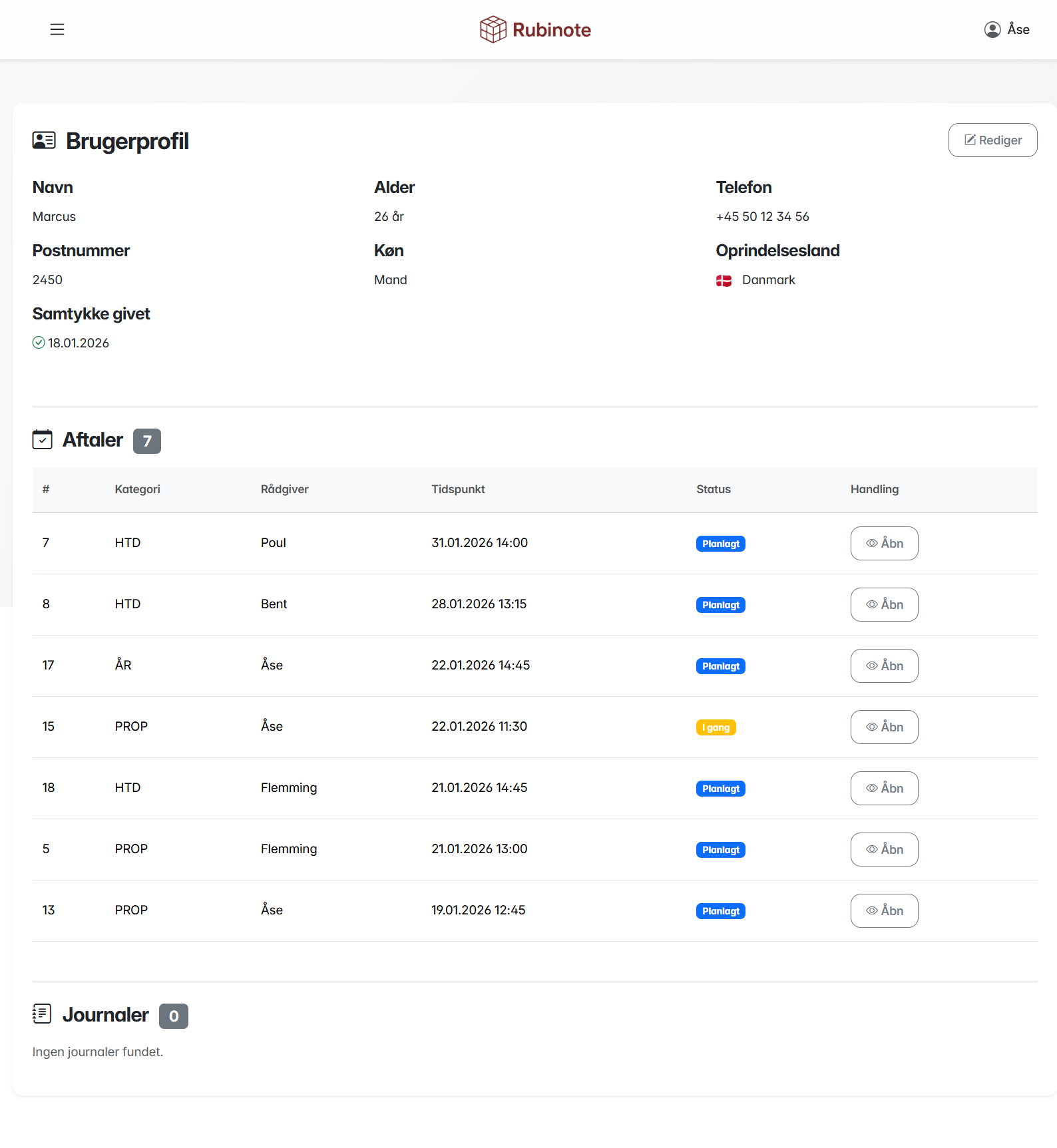Click the Journaler count badge showing 0
The height and width of the screenshot is (1148, 1057).
pos(174,1016)
